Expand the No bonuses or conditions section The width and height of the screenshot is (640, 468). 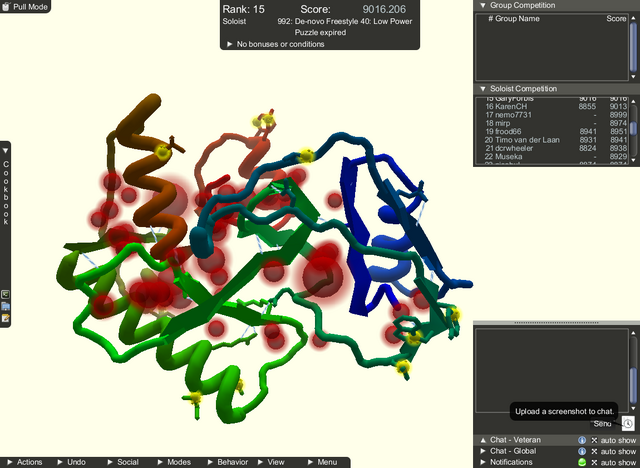tap(229, 44)
